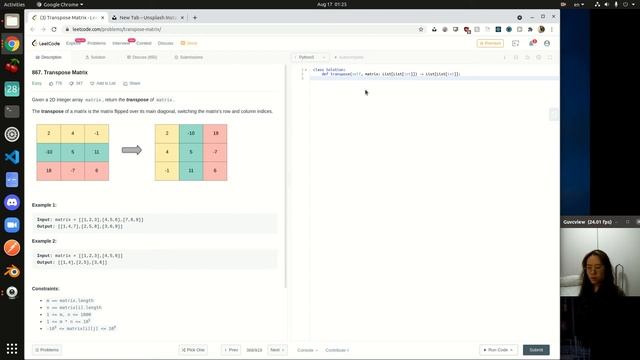
Task: Open the Problems list button
Action: pos(47,350)
